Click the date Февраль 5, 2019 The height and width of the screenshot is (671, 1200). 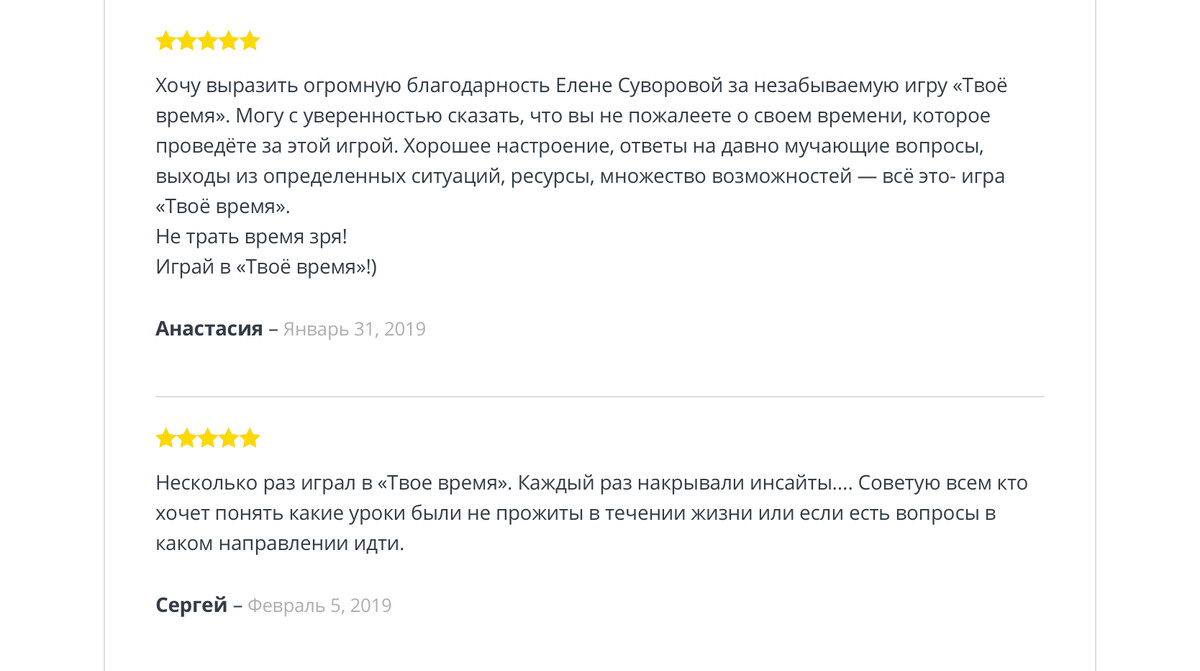tap(319, 605)
